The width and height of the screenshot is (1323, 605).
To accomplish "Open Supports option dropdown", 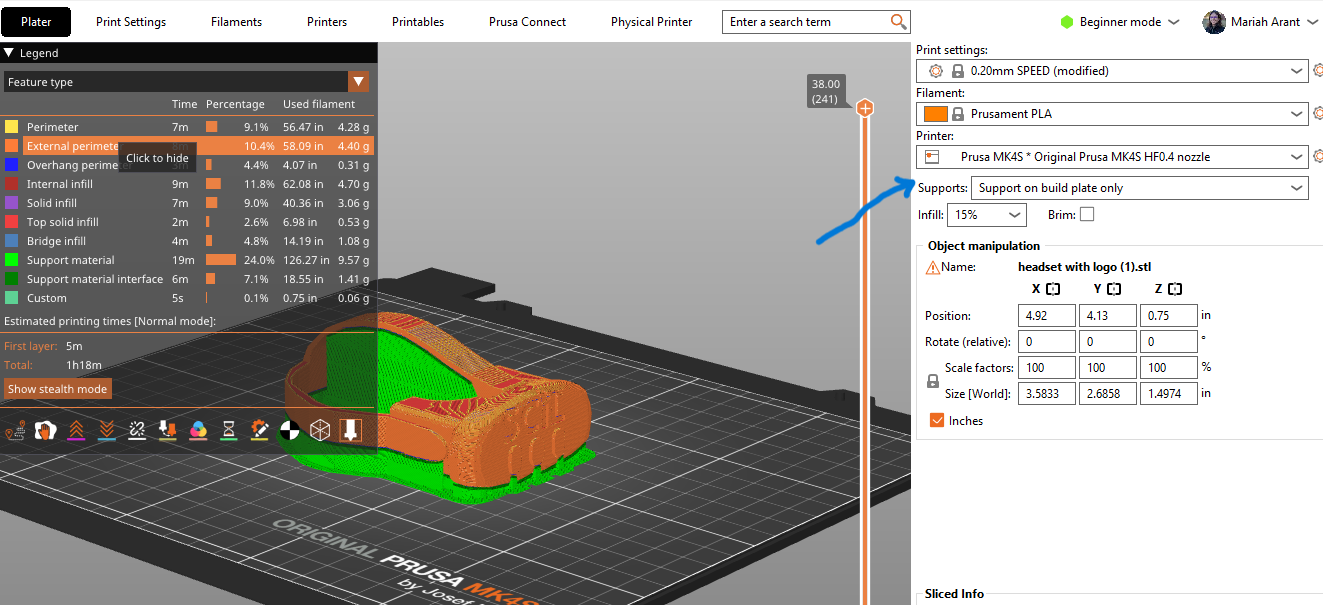I will 1140,188.
